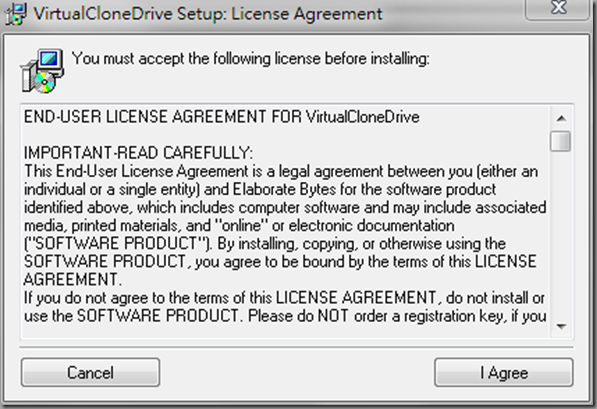
Task: Click the line starting 'media, printed materials'
Action: pyautogui.click(x=239, y=225)
